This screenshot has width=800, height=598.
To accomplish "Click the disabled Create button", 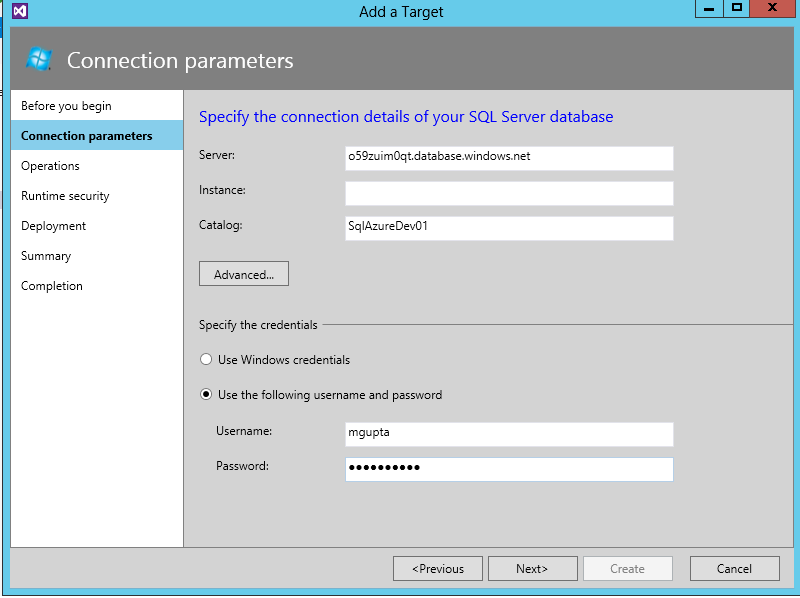I will [628, 568].
